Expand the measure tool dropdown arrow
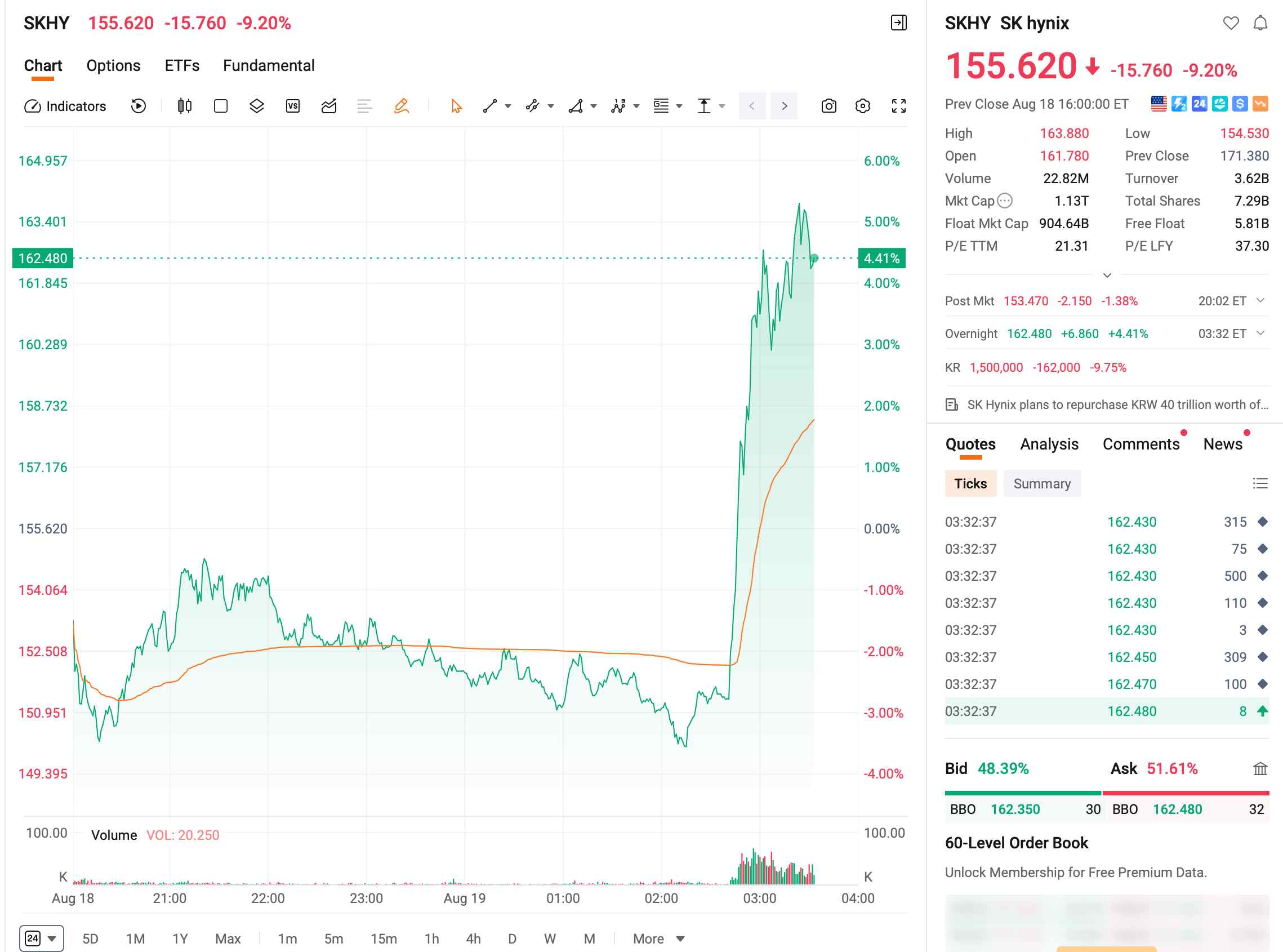 tap(722, 106)
